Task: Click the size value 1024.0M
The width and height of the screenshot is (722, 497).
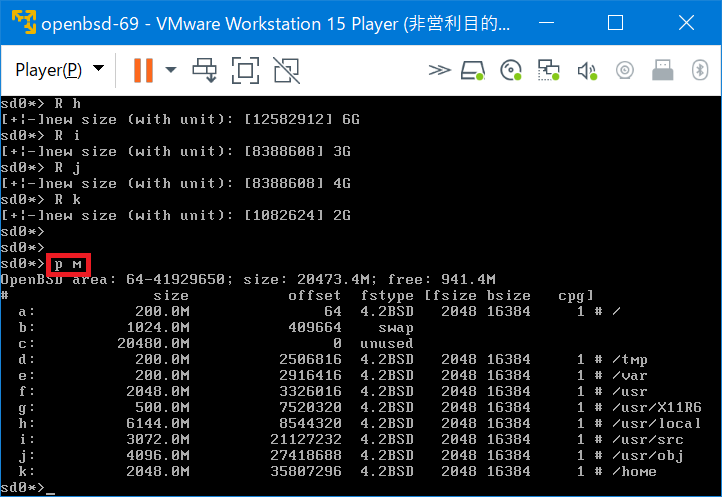Action: coord(158,327)
